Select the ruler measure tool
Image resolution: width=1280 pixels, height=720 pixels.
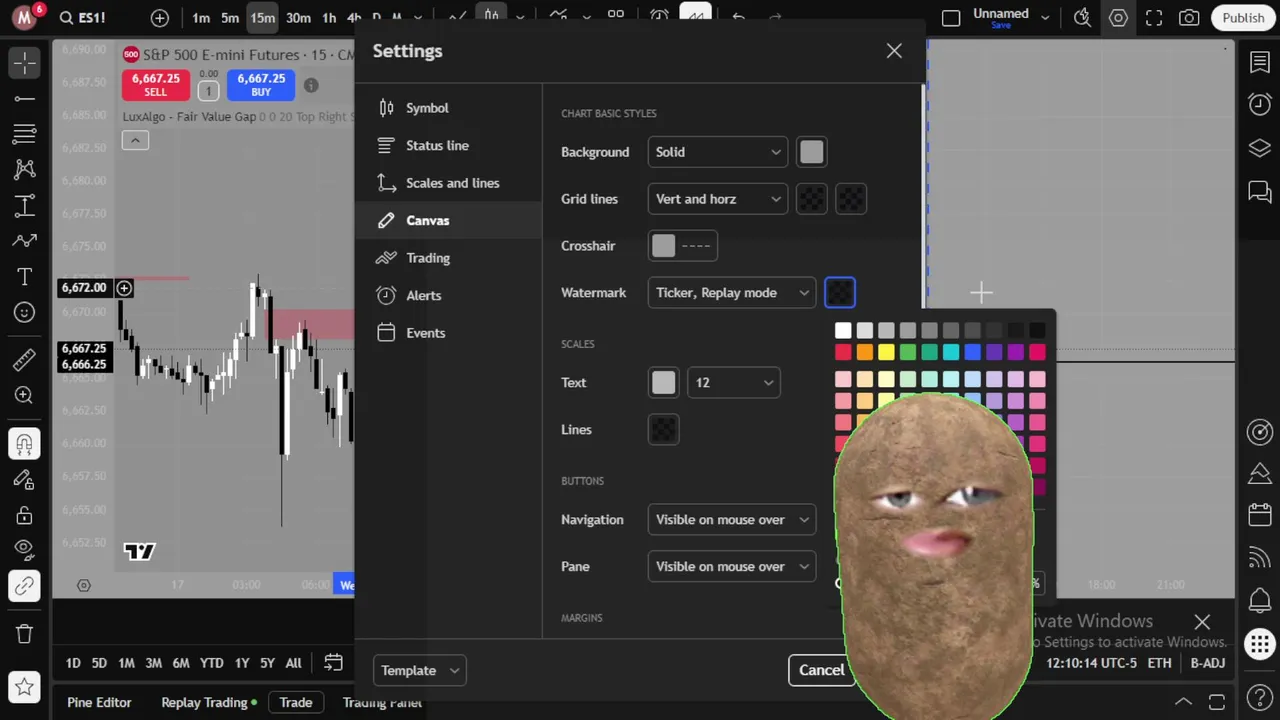(x=24, y=360)
